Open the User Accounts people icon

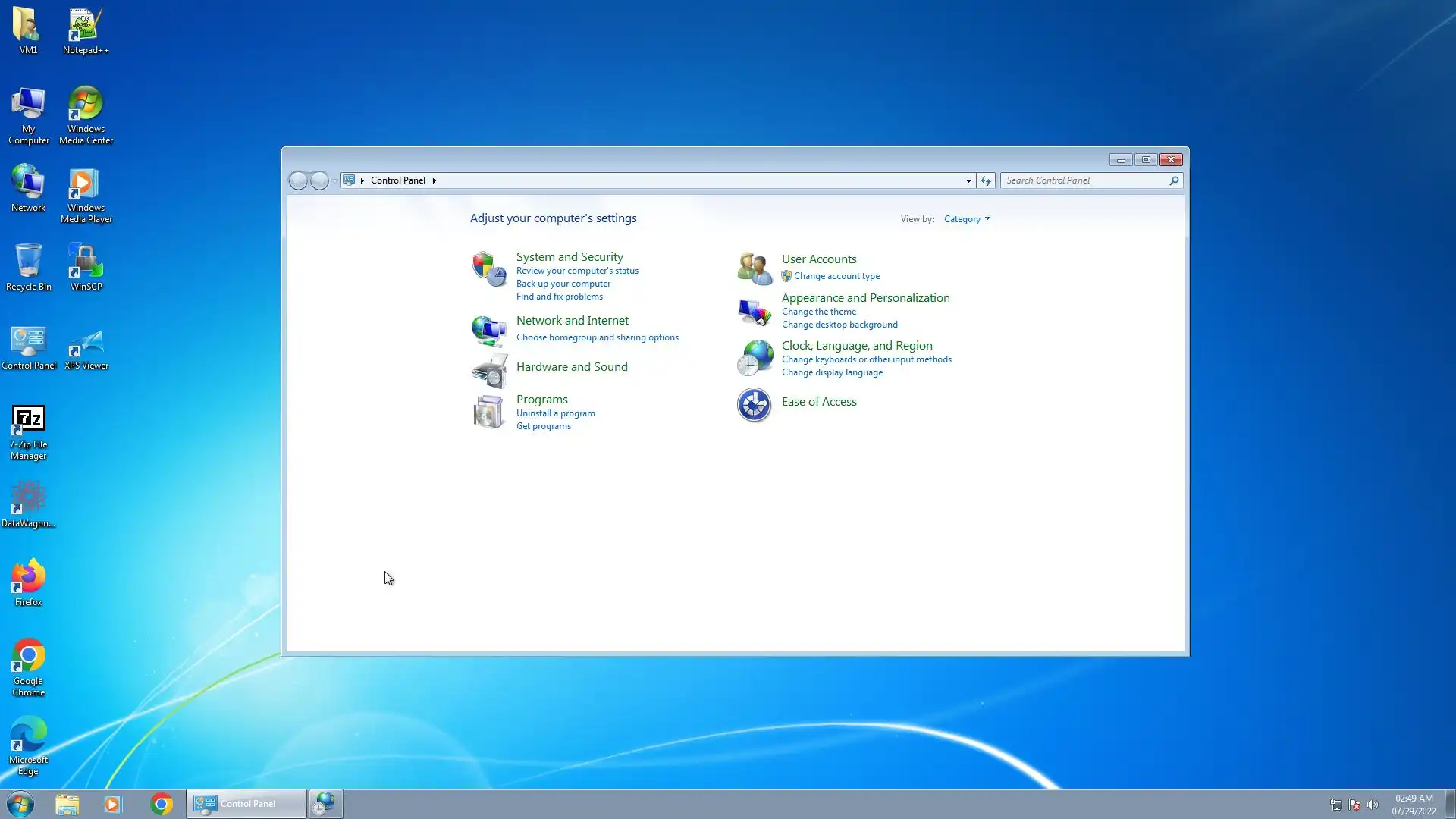point(755,268)
